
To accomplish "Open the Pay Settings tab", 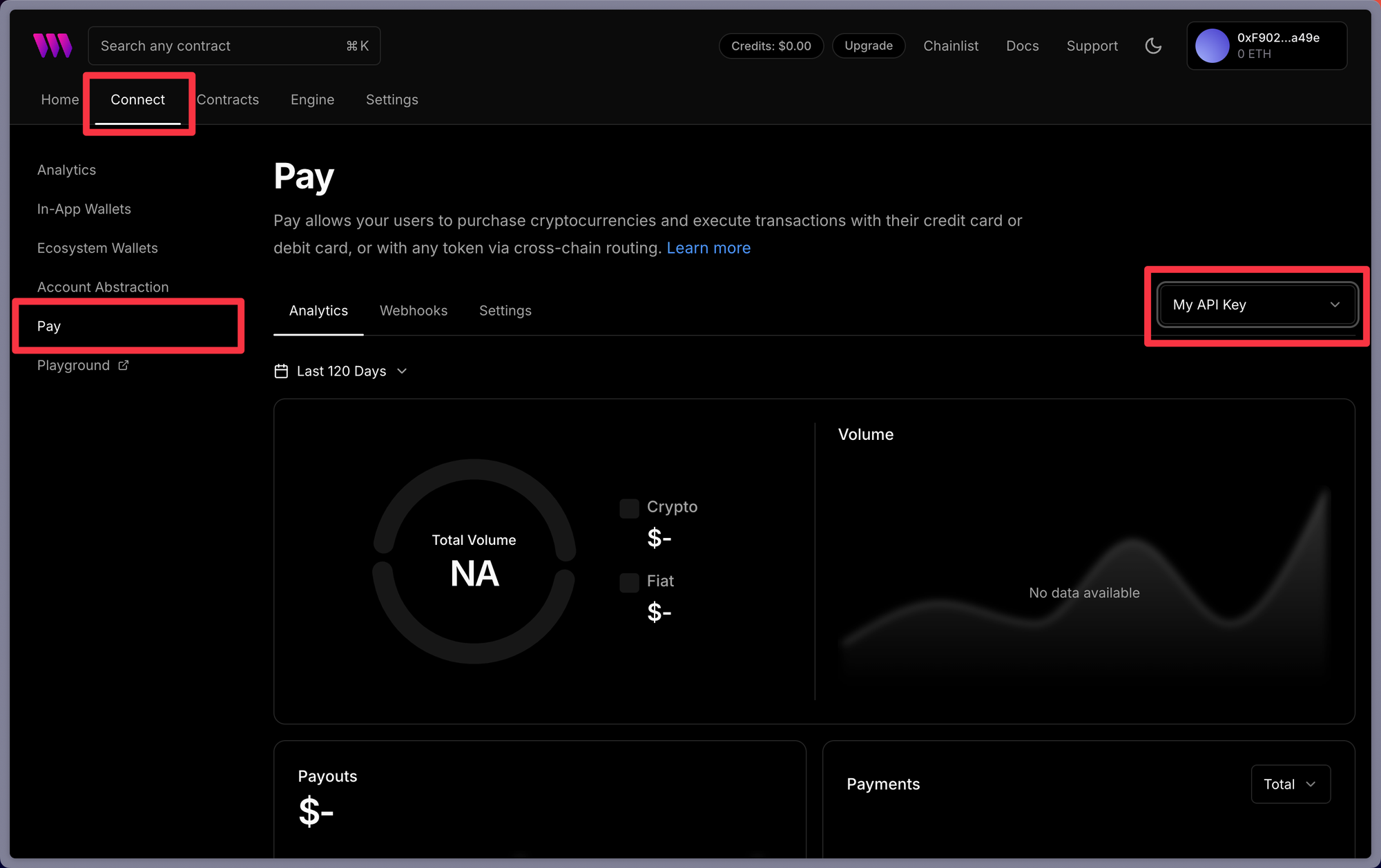I will coord(505,311).
